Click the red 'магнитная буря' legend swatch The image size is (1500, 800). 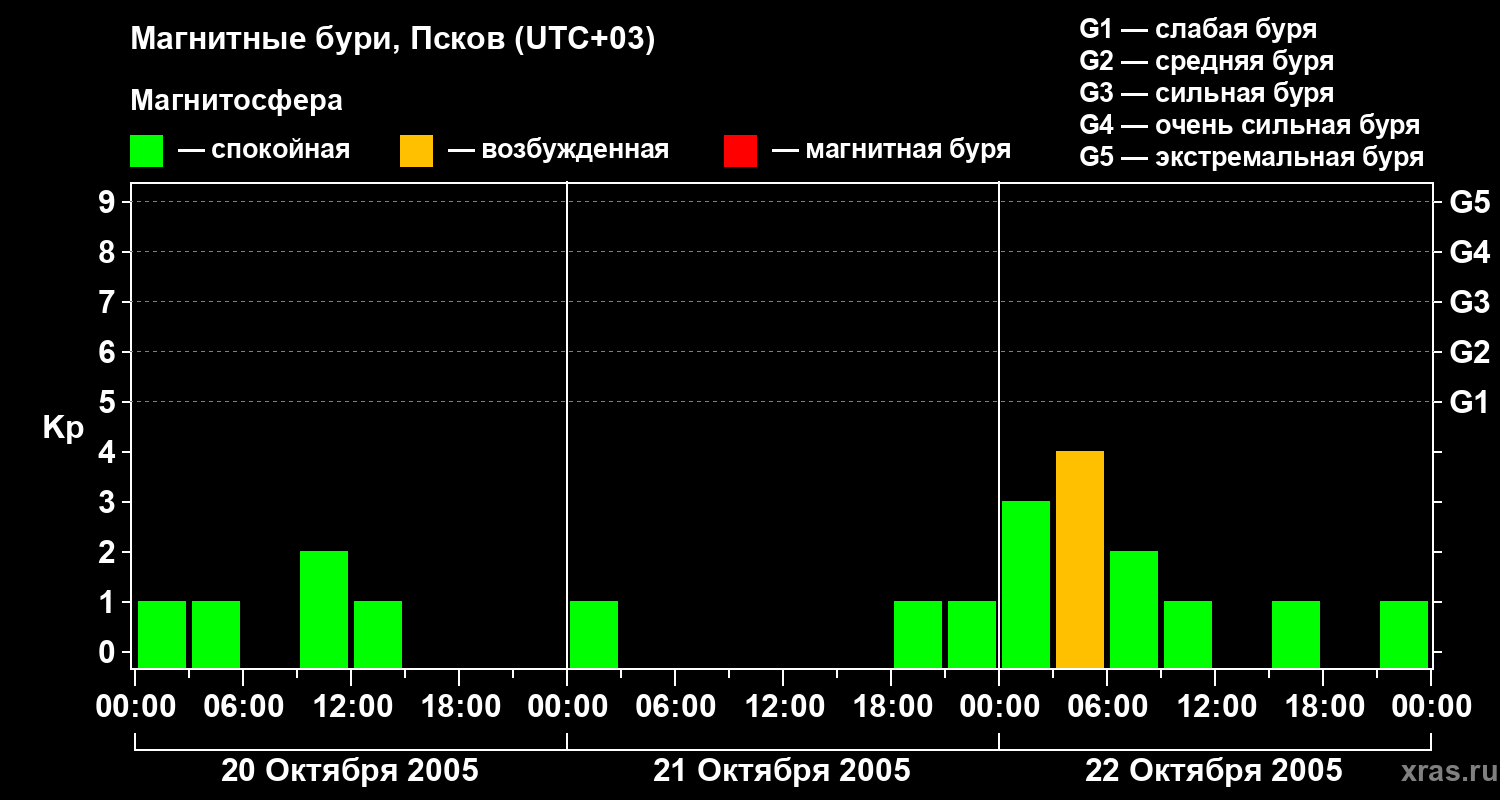[740, 151]
